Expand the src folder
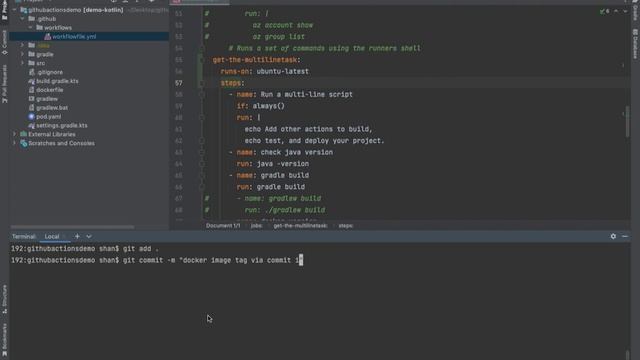 tap(22, 63)
